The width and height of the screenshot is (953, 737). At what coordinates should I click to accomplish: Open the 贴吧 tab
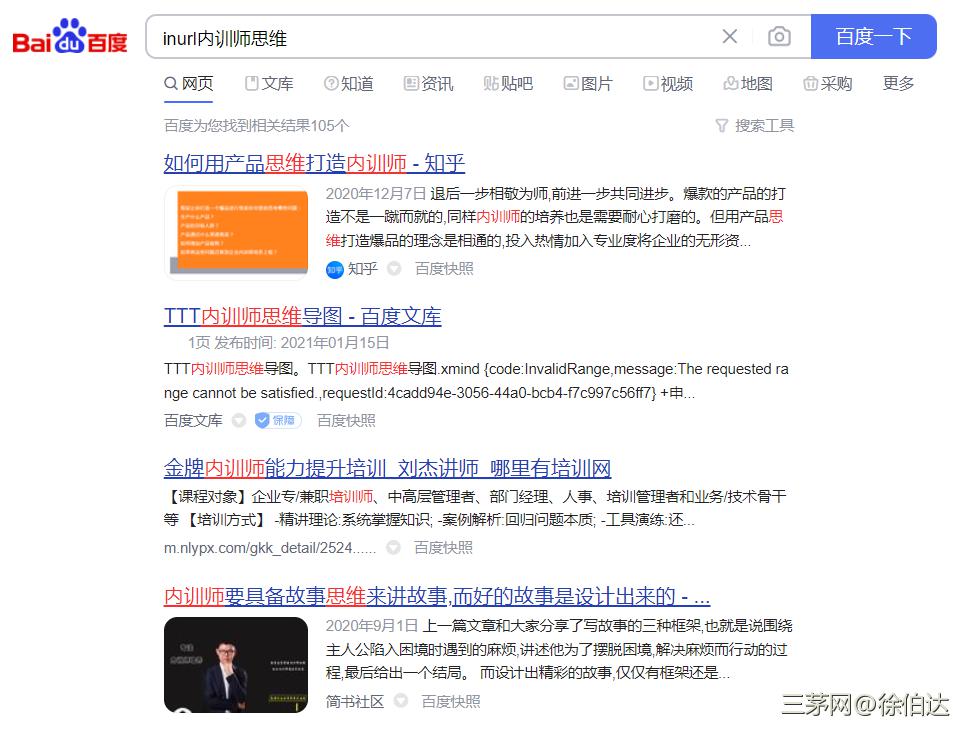(508, 84)
